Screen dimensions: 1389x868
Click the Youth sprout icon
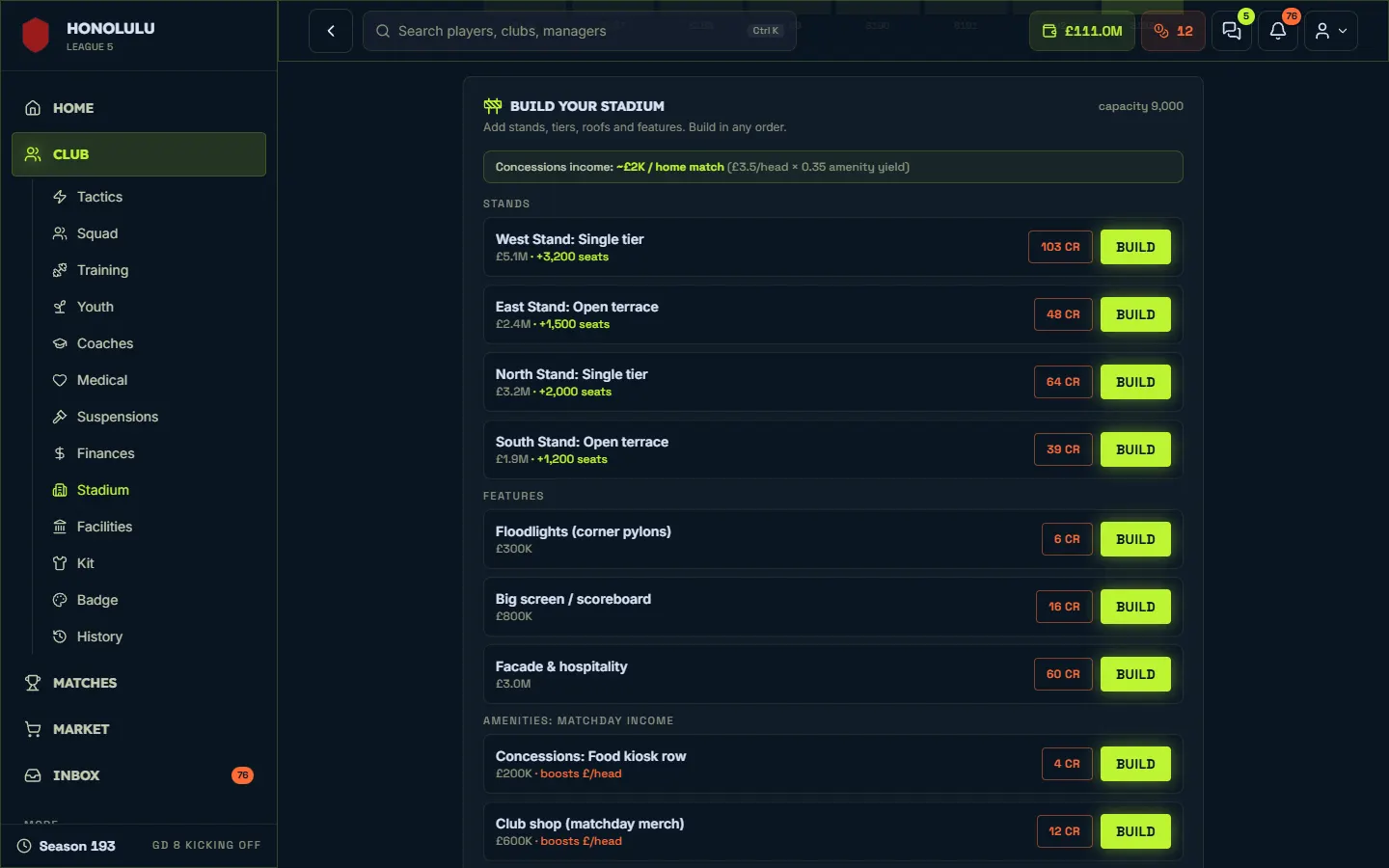60,307
